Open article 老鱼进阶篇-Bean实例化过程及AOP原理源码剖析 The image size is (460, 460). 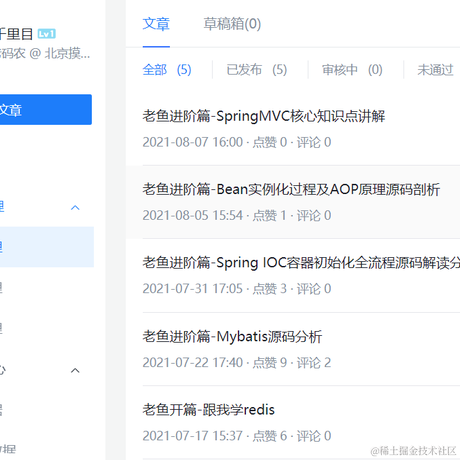[x=291, y=190]
